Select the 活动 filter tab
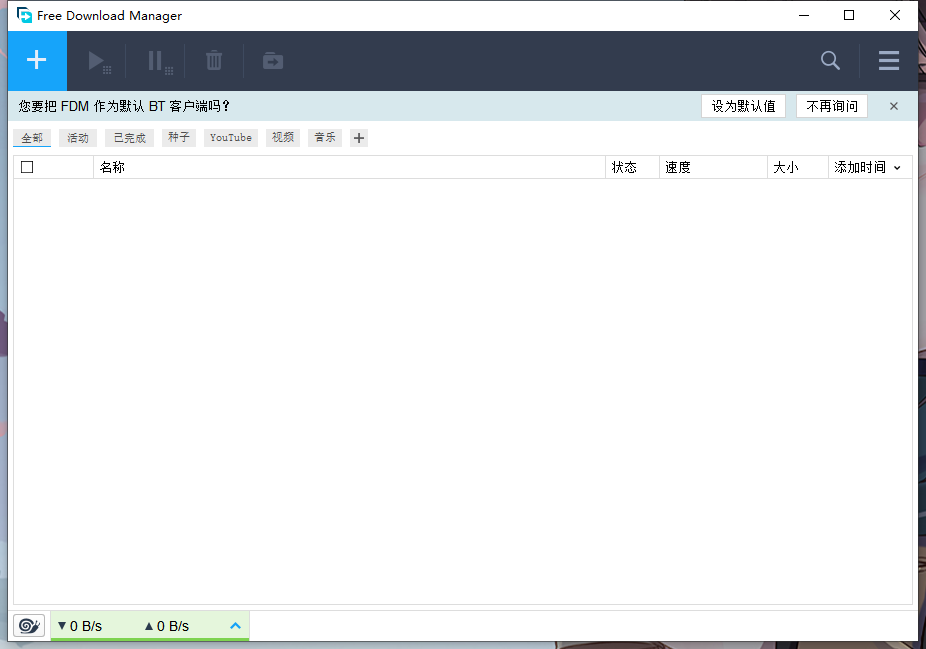The image size is (926, 649). pos(77,138)
